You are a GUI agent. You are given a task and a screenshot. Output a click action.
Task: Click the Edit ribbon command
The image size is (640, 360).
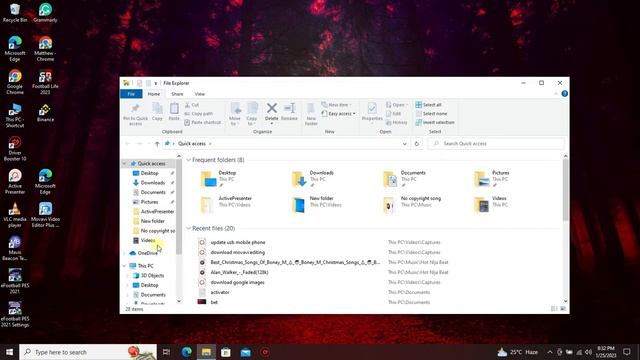(393, 114)
